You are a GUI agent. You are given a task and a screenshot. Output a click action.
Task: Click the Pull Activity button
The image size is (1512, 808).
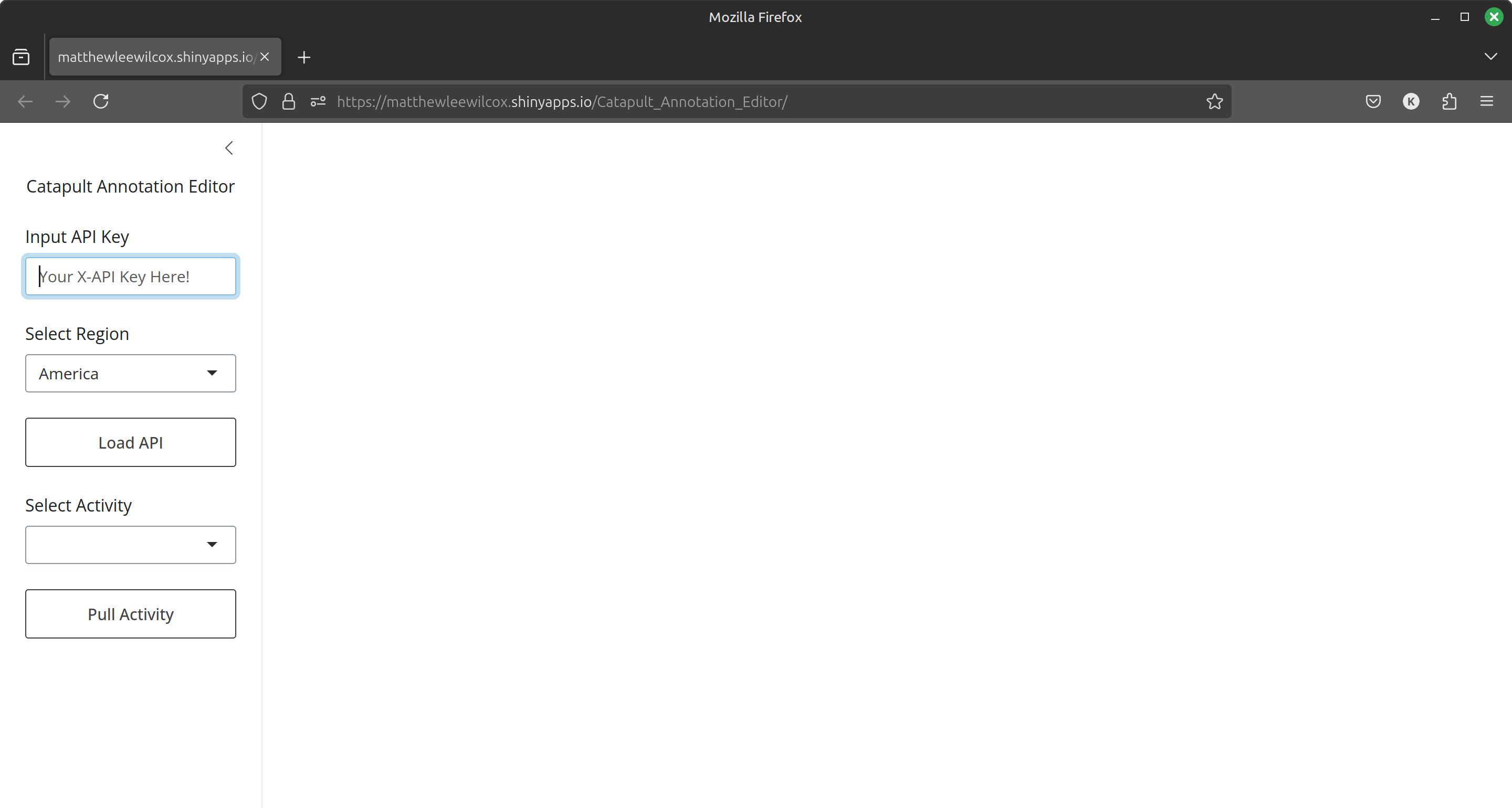pyautogui.click(x=130, y=614)
